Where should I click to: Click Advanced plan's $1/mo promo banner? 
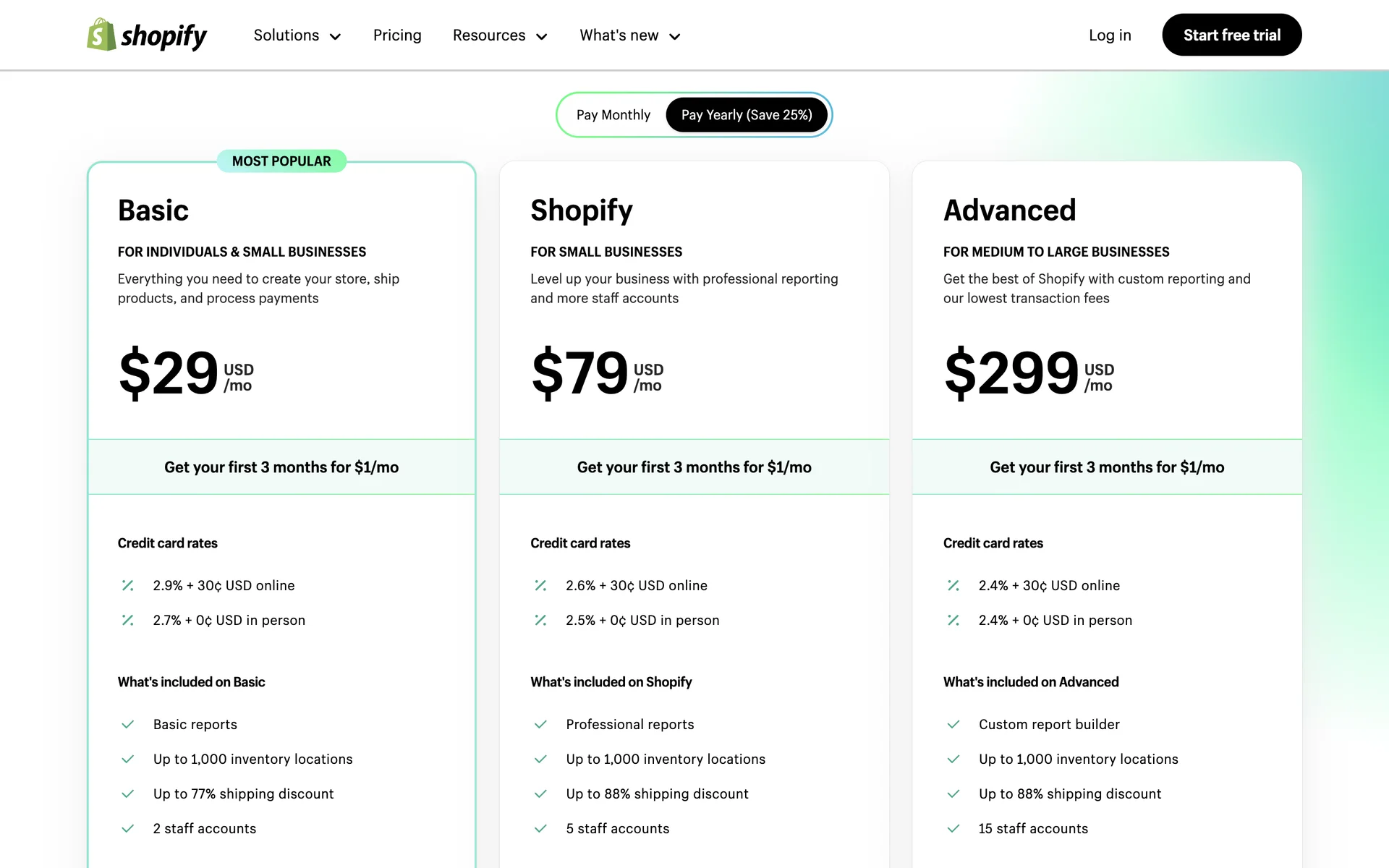(x=1107, y=467)
